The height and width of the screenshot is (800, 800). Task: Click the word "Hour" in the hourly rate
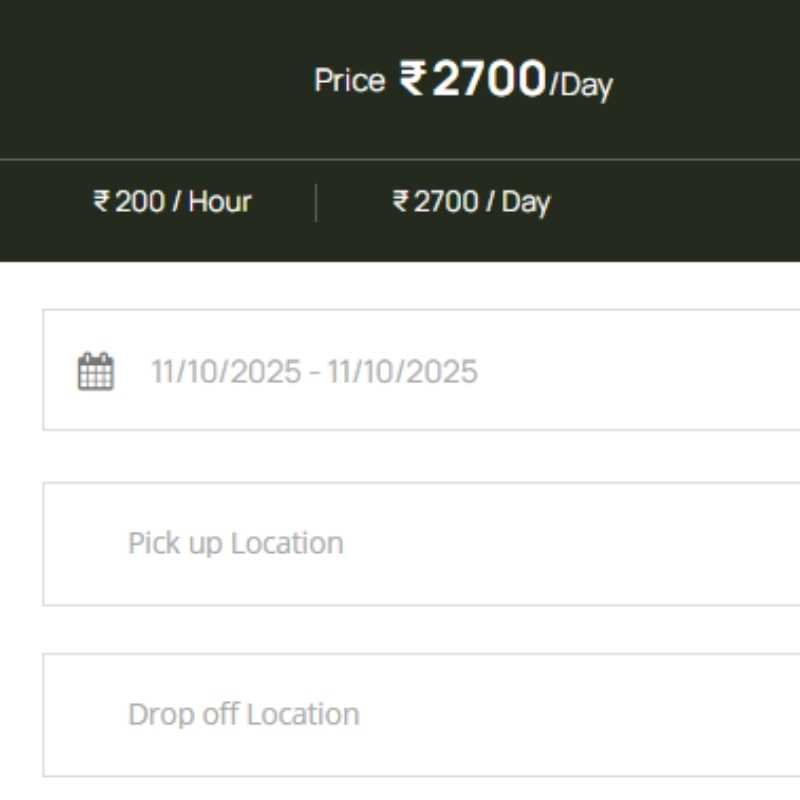(x=220, y=202)
